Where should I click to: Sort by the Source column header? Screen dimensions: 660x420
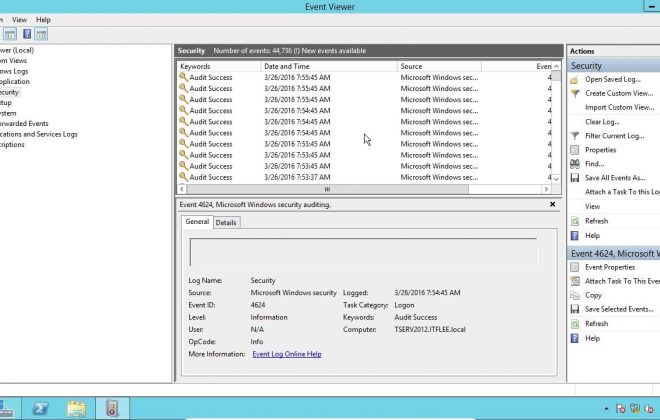click(x=439, y=66)
